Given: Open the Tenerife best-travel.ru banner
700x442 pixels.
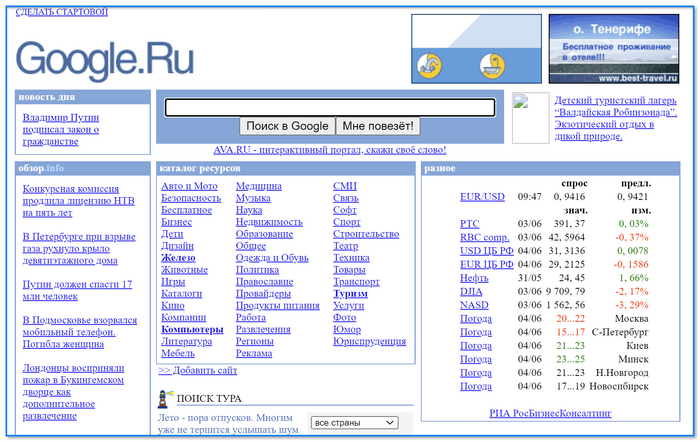Looking at the screenshot, I should pos(613,49).
